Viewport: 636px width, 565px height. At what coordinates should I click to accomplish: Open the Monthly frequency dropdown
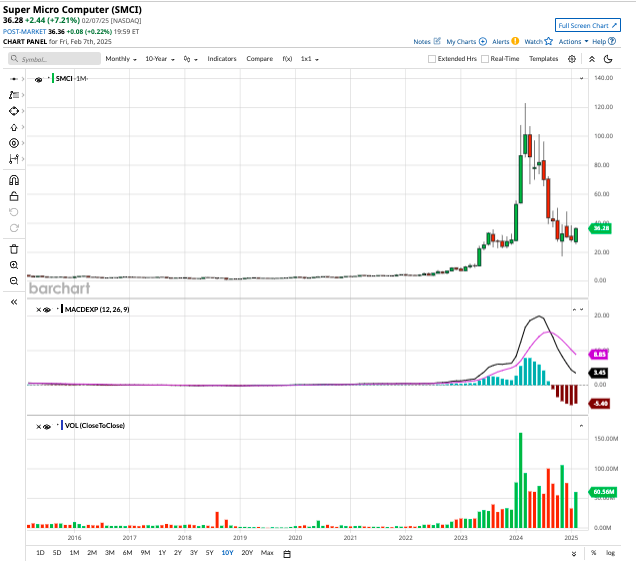tap(122, 59)
